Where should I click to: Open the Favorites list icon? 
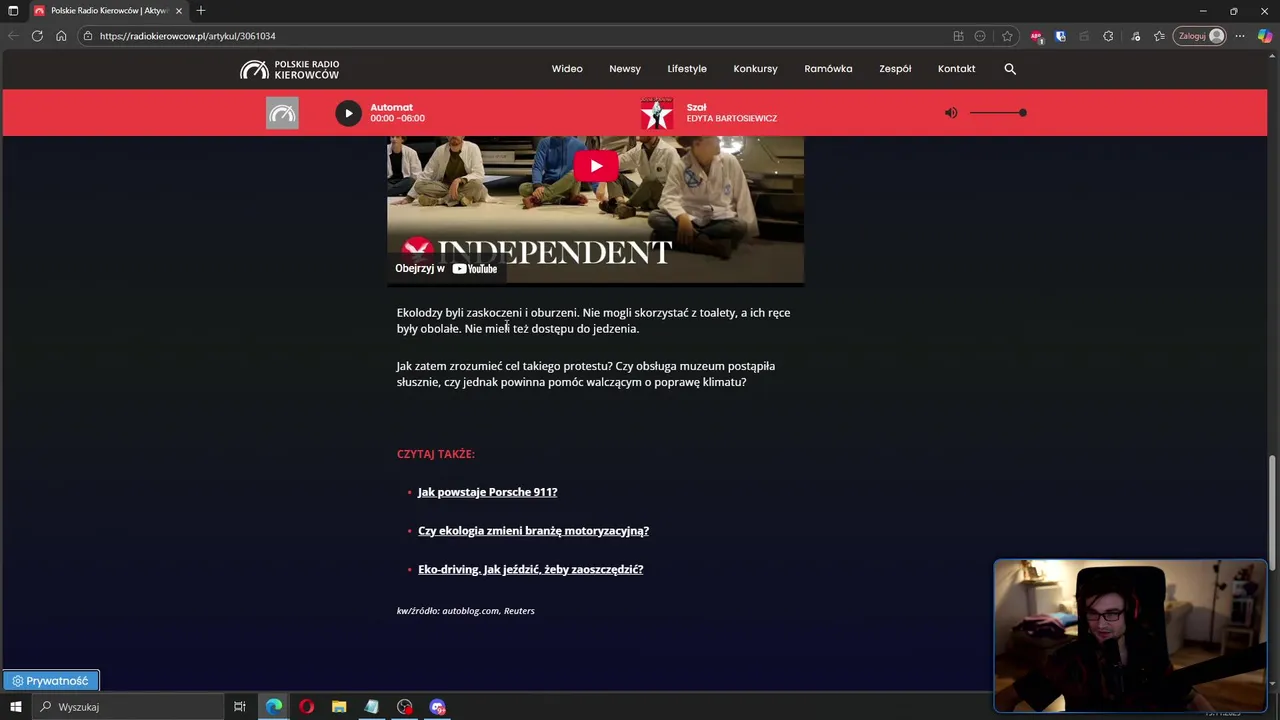coord(1159,36)
